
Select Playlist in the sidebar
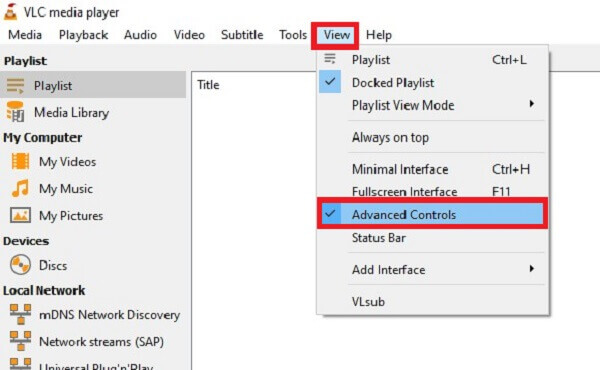tap(93, 85)
